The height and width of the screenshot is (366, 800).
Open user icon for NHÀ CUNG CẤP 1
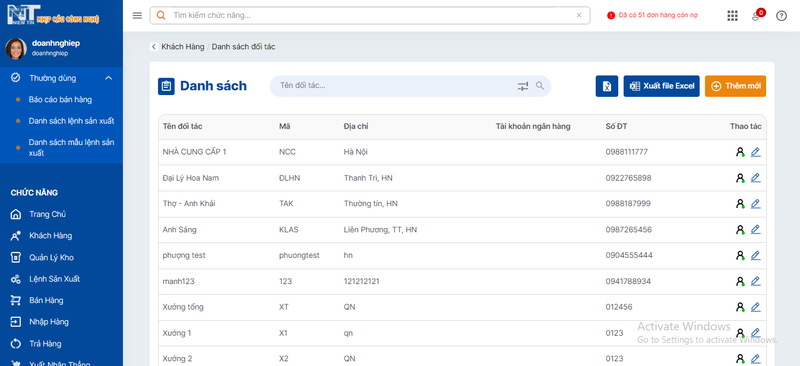(x=740, y=152)
